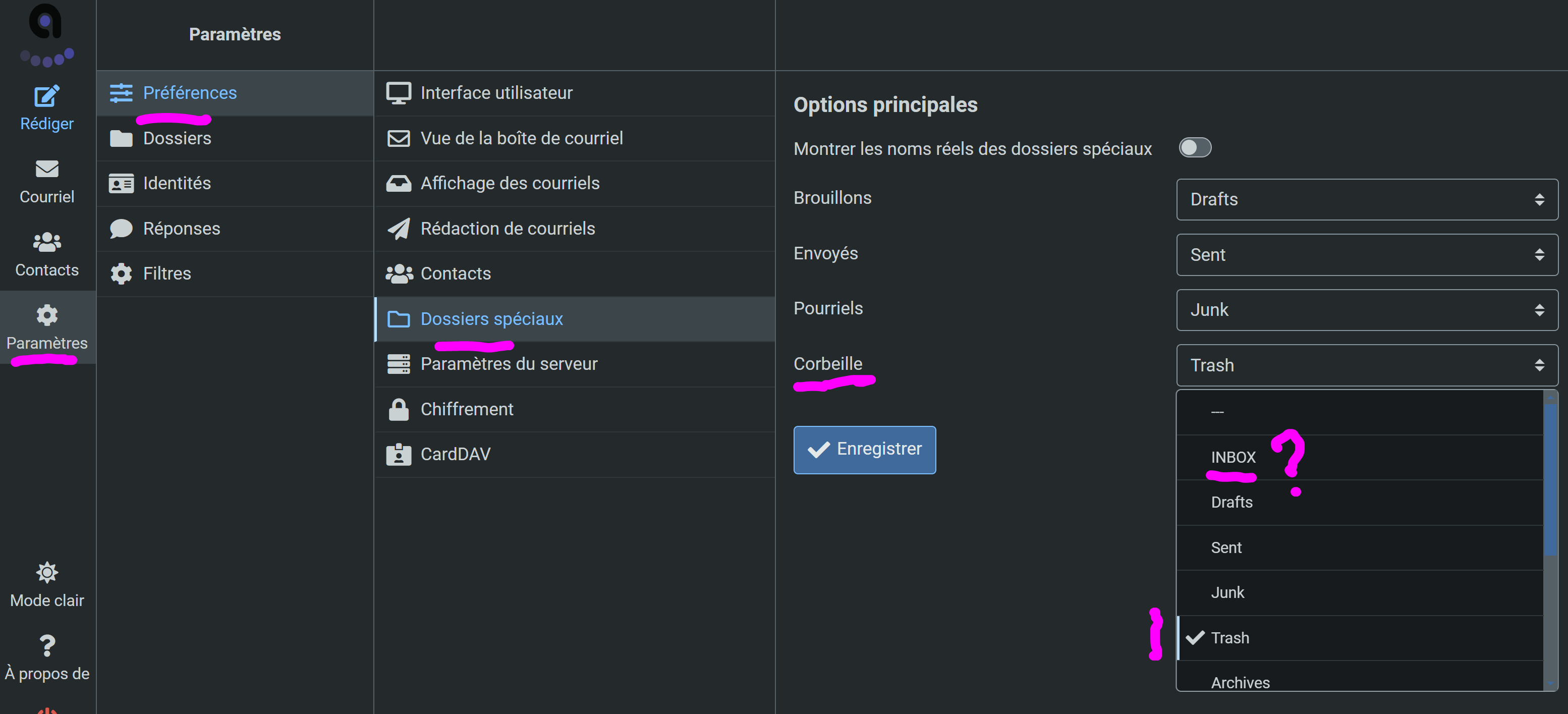This screenshot has height=714, width=1568.
Task: Open the CardDAV settings icon
Action: [x=399, y=454]
